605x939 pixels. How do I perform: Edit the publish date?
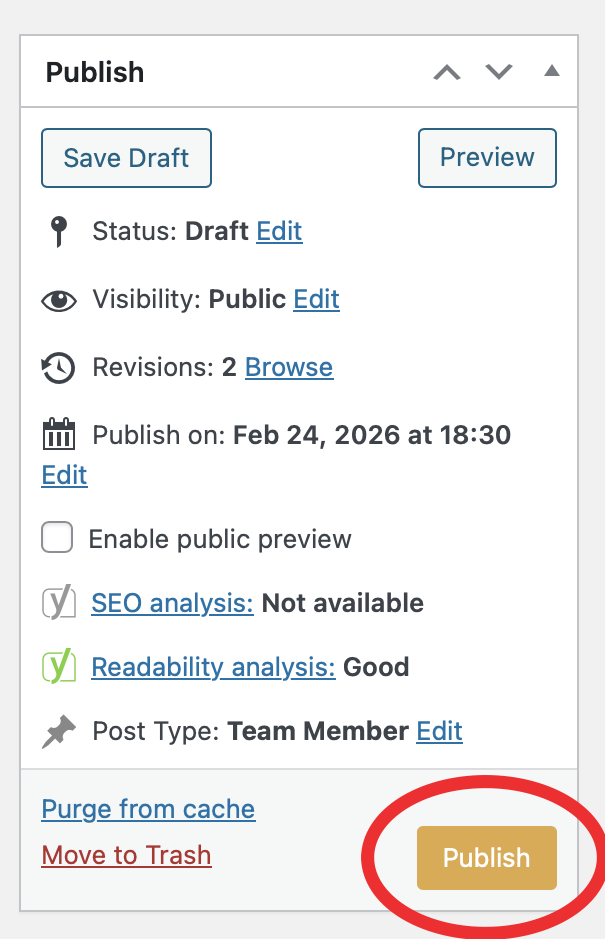64,475
